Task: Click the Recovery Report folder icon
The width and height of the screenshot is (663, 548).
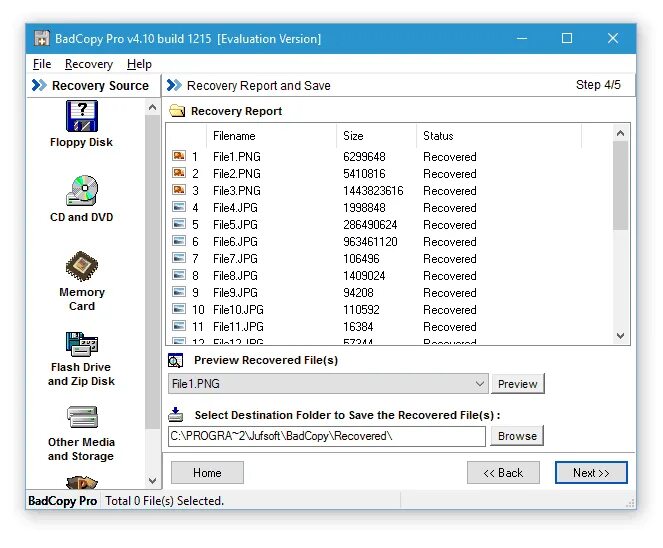Action: point(177,111)
